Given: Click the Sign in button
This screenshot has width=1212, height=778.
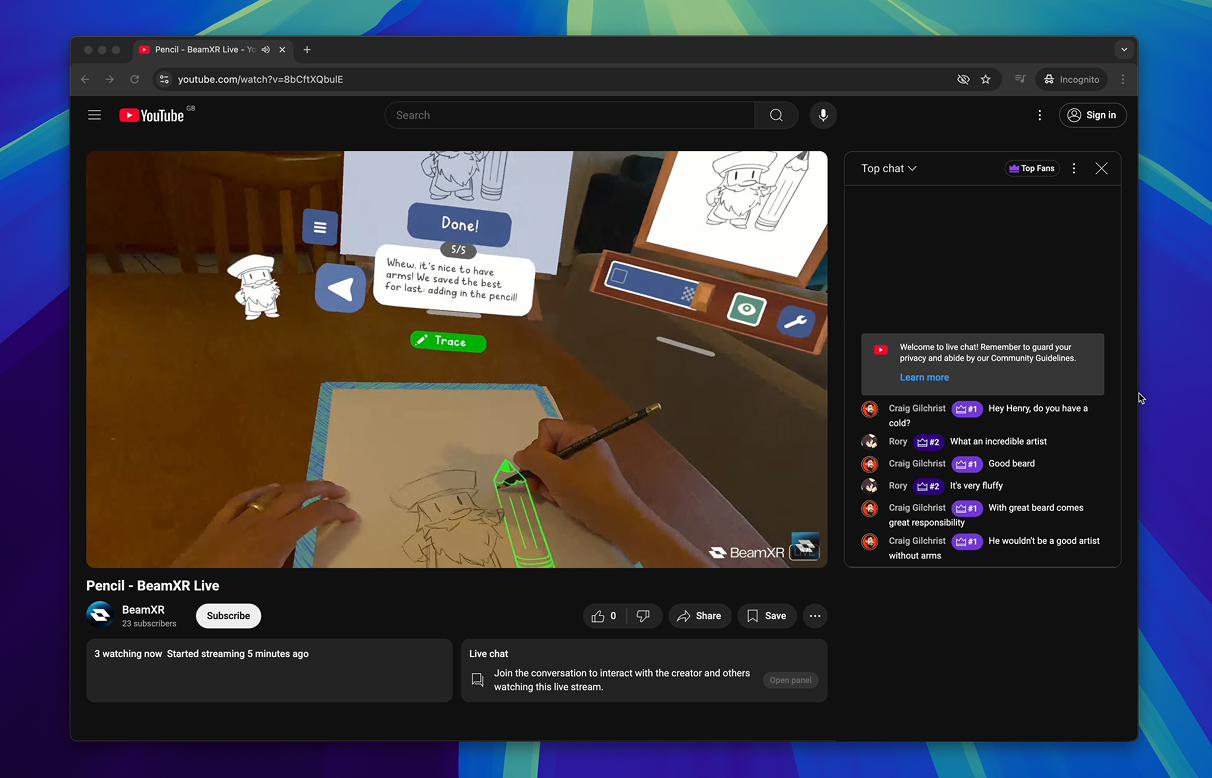Looking at the screenshot, I should point(1091,115).
